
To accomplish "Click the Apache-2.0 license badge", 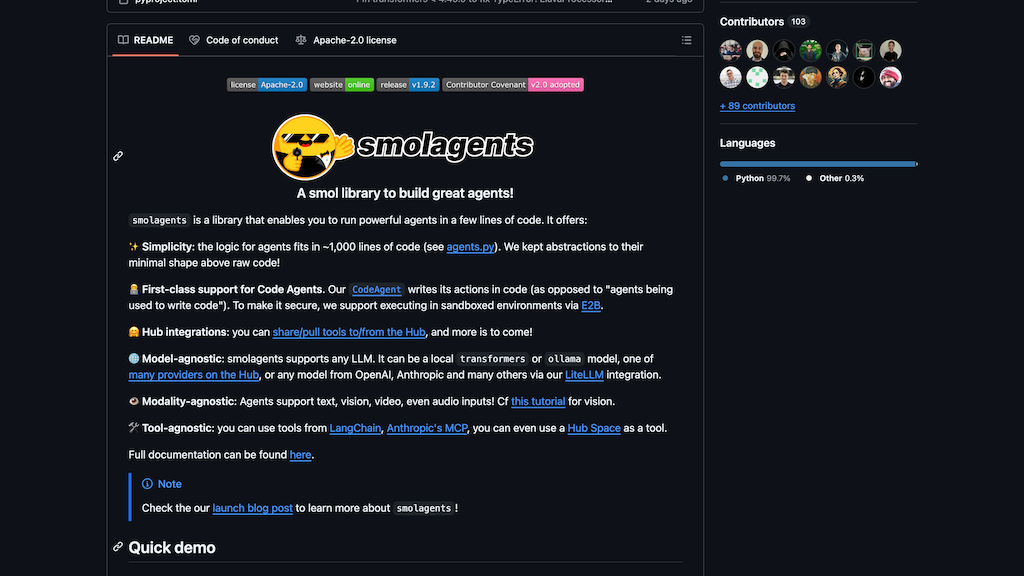I will click(266, 85).
